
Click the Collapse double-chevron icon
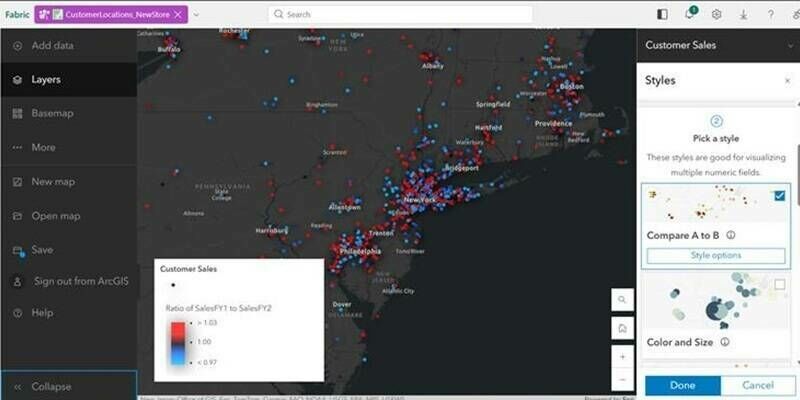click(x=17, y=387)
